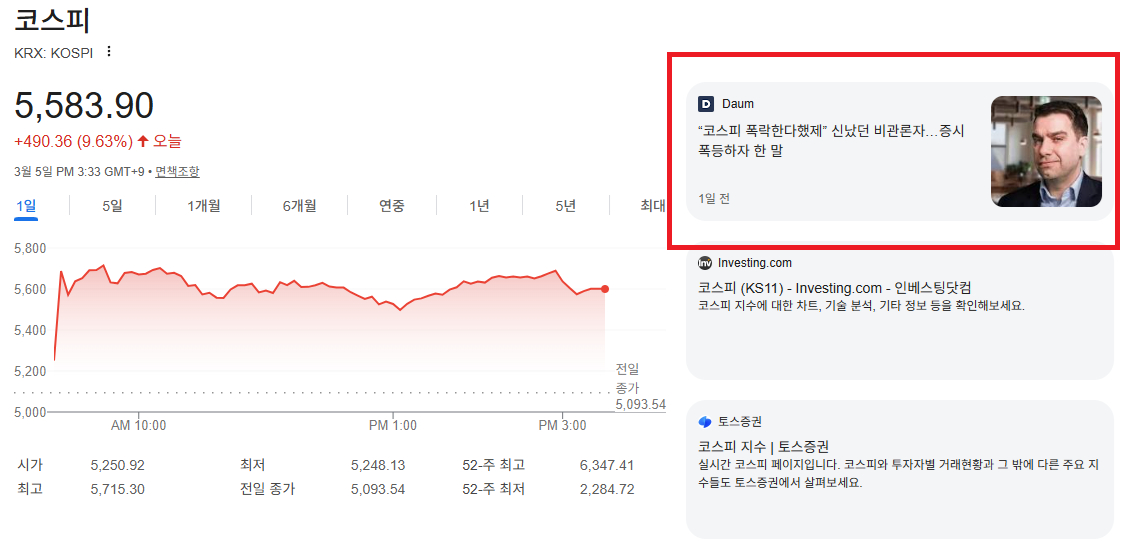Open the 코스피 지수 | 토스증권 link
The height and width of the screenshot is (551, 1124).
[763, 446]
